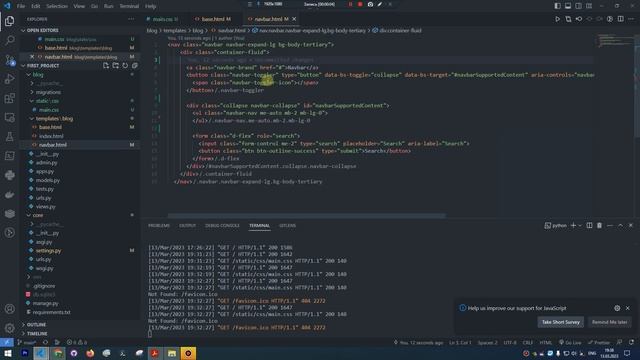Open the Terminal menu
This screenshot has height=360, width=640.
[x=129, y=6]
